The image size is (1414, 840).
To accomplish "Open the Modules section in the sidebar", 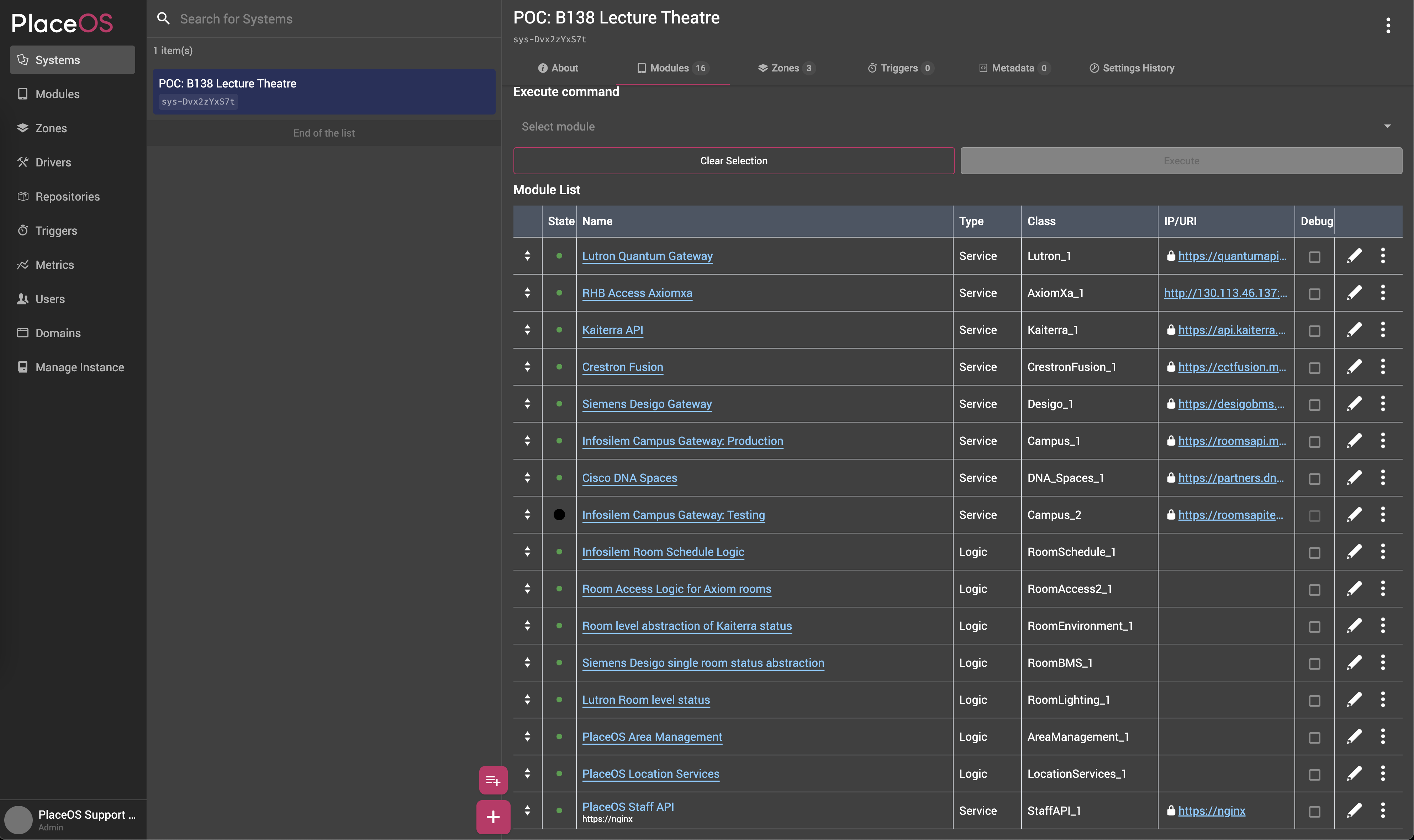I will (x=58, y=94).
